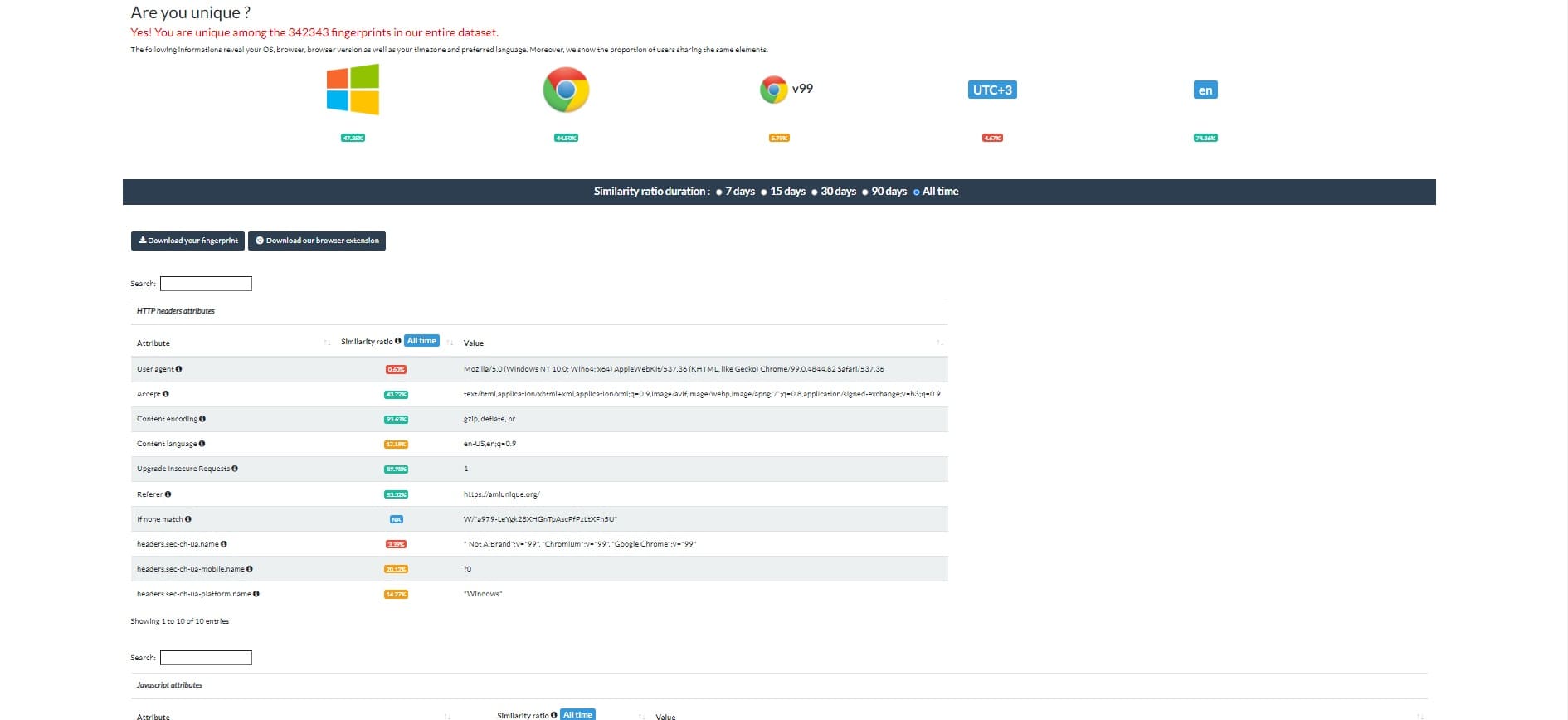Click the 'en-US,en;q=0.9' value

click(489, 444)
